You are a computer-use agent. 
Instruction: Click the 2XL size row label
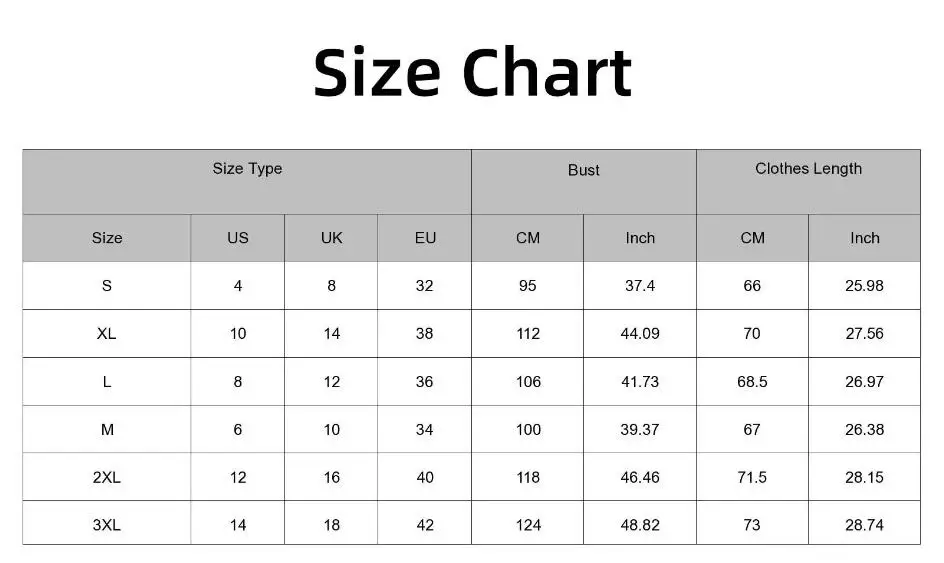pyautogui.click(x=107, y=477)
